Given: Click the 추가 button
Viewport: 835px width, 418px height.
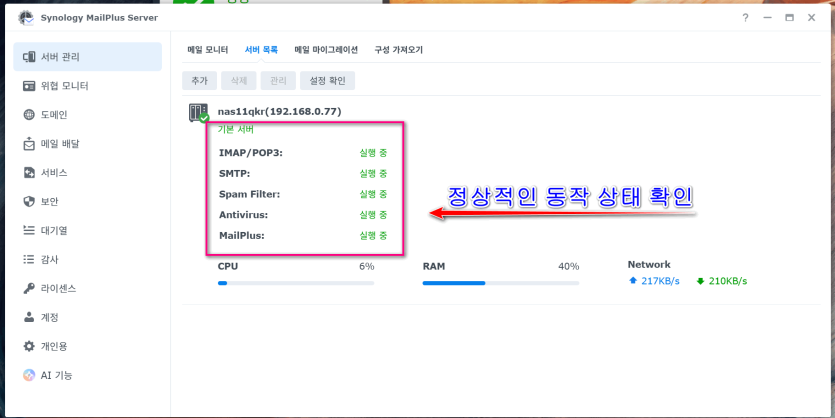Looking at the screenshot, I should pos(199,81).
